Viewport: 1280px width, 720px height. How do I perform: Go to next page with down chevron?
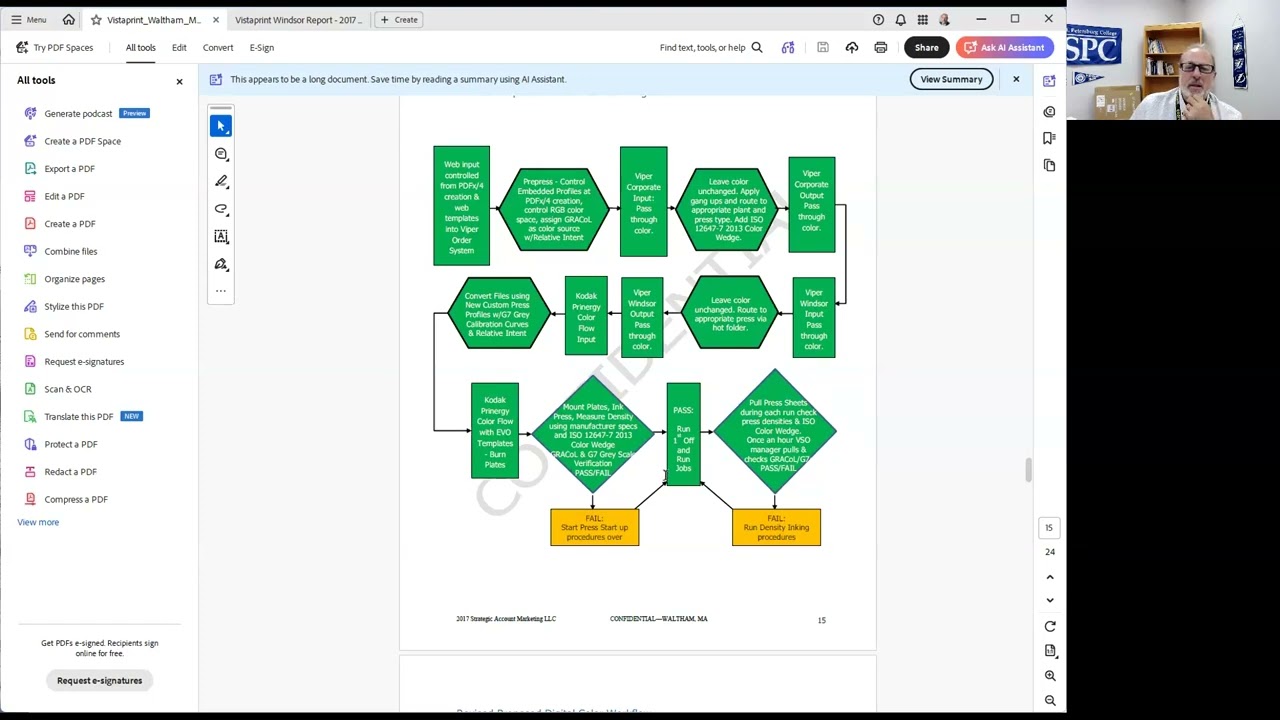1050,600
